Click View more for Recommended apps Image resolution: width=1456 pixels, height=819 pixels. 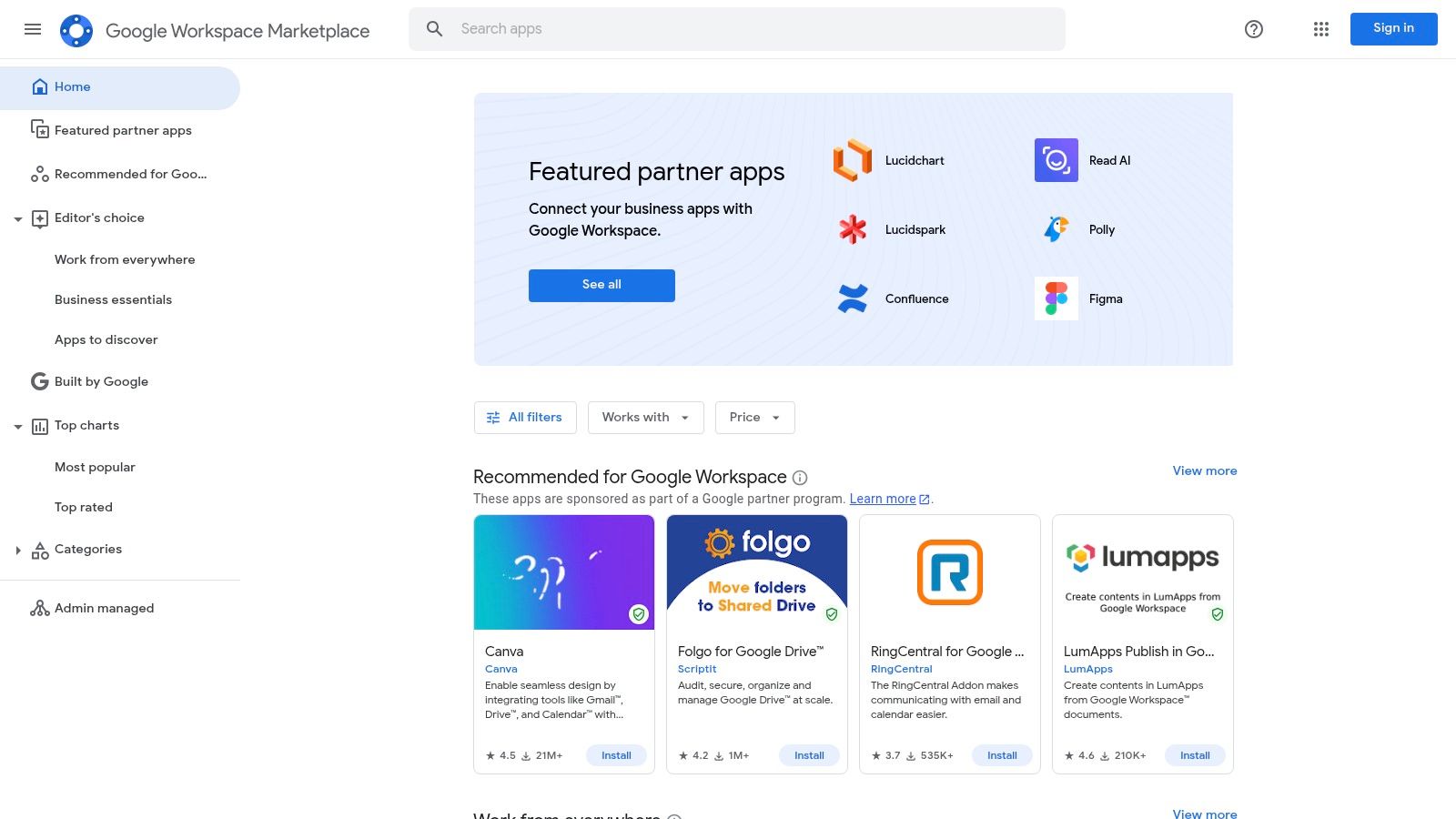(1204, 470)
